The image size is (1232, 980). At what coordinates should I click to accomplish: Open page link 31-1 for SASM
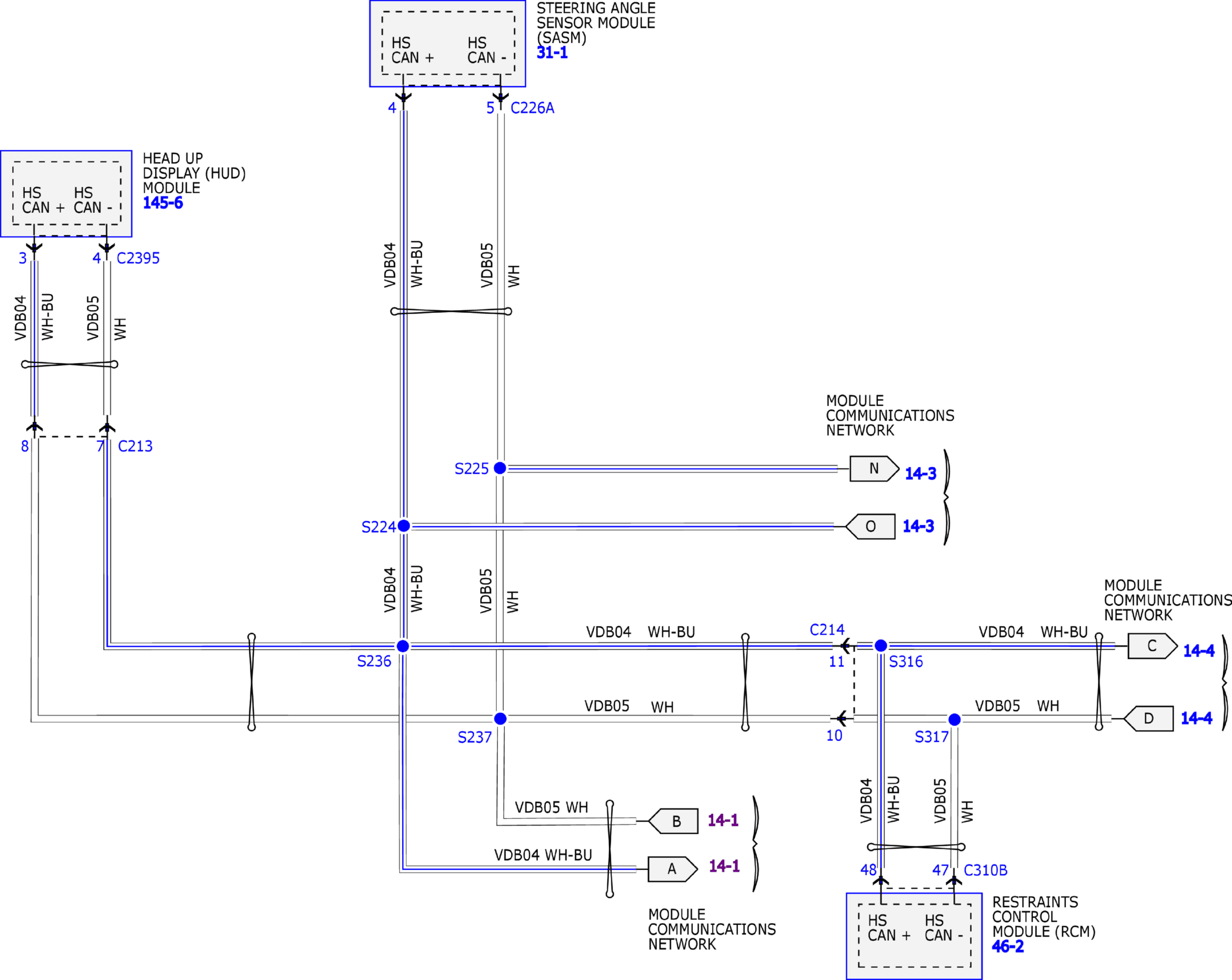coord(552,53)
